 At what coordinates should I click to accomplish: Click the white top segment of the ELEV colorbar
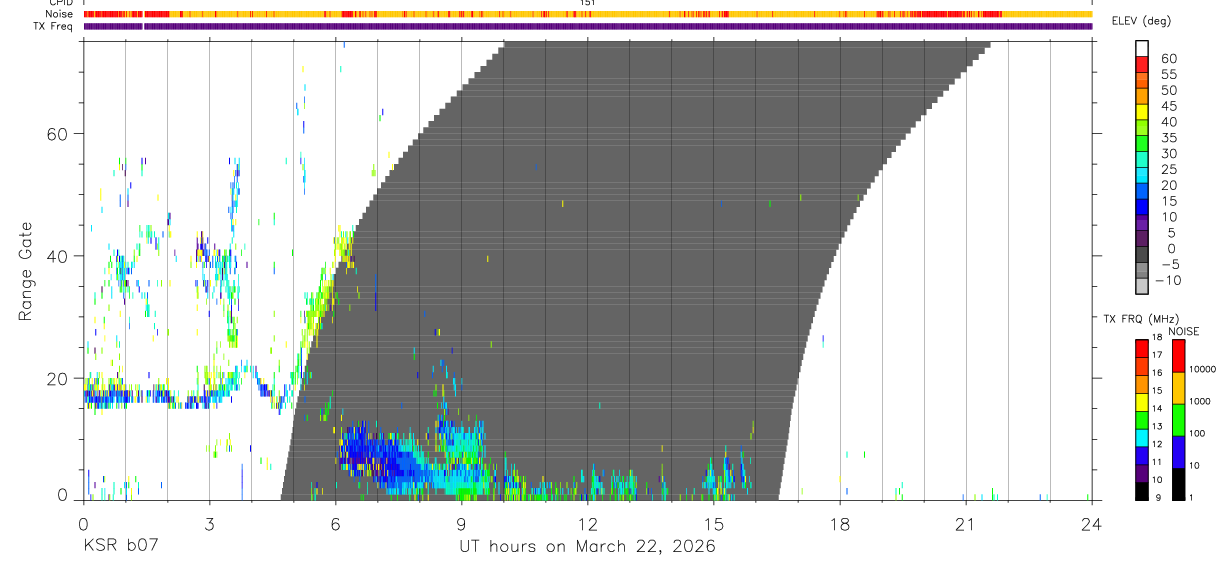pos(1142,49)
